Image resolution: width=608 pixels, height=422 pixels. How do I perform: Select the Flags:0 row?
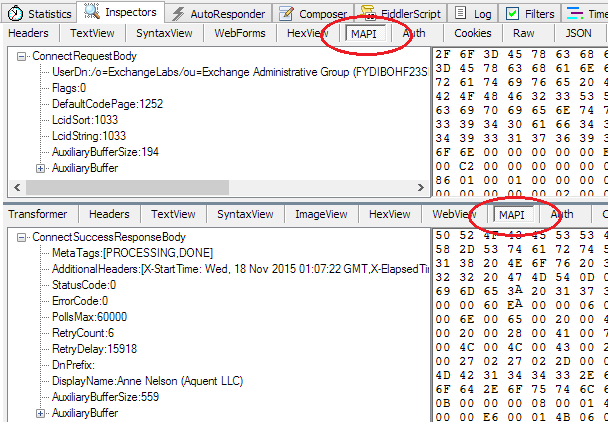(69, 88)
